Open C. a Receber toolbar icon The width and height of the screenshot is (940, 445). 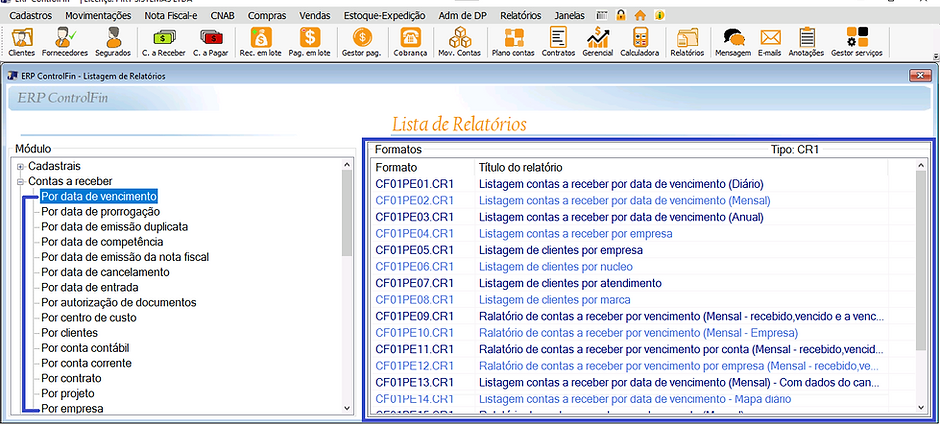tap(164, 42)
